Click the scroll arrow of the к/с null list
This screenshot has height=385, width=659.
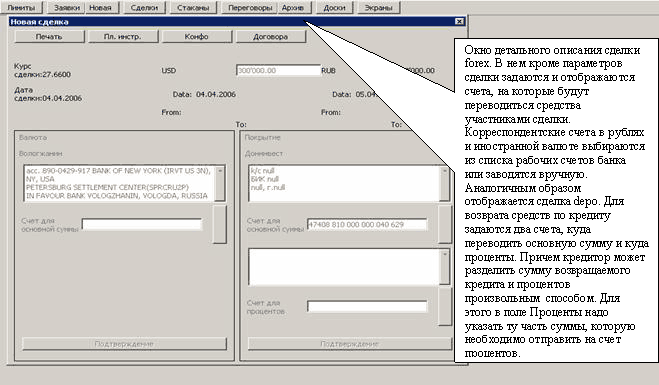pos(445,171)
